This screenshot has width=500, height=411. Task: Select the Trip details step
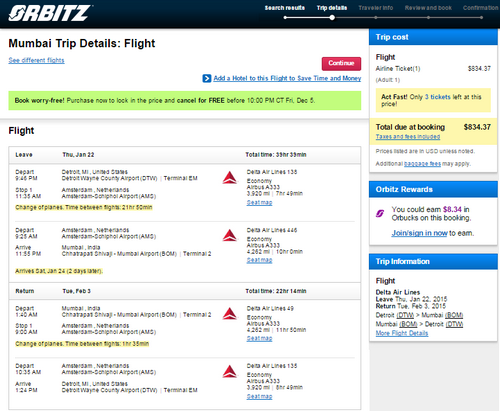(x=332, y=8)
